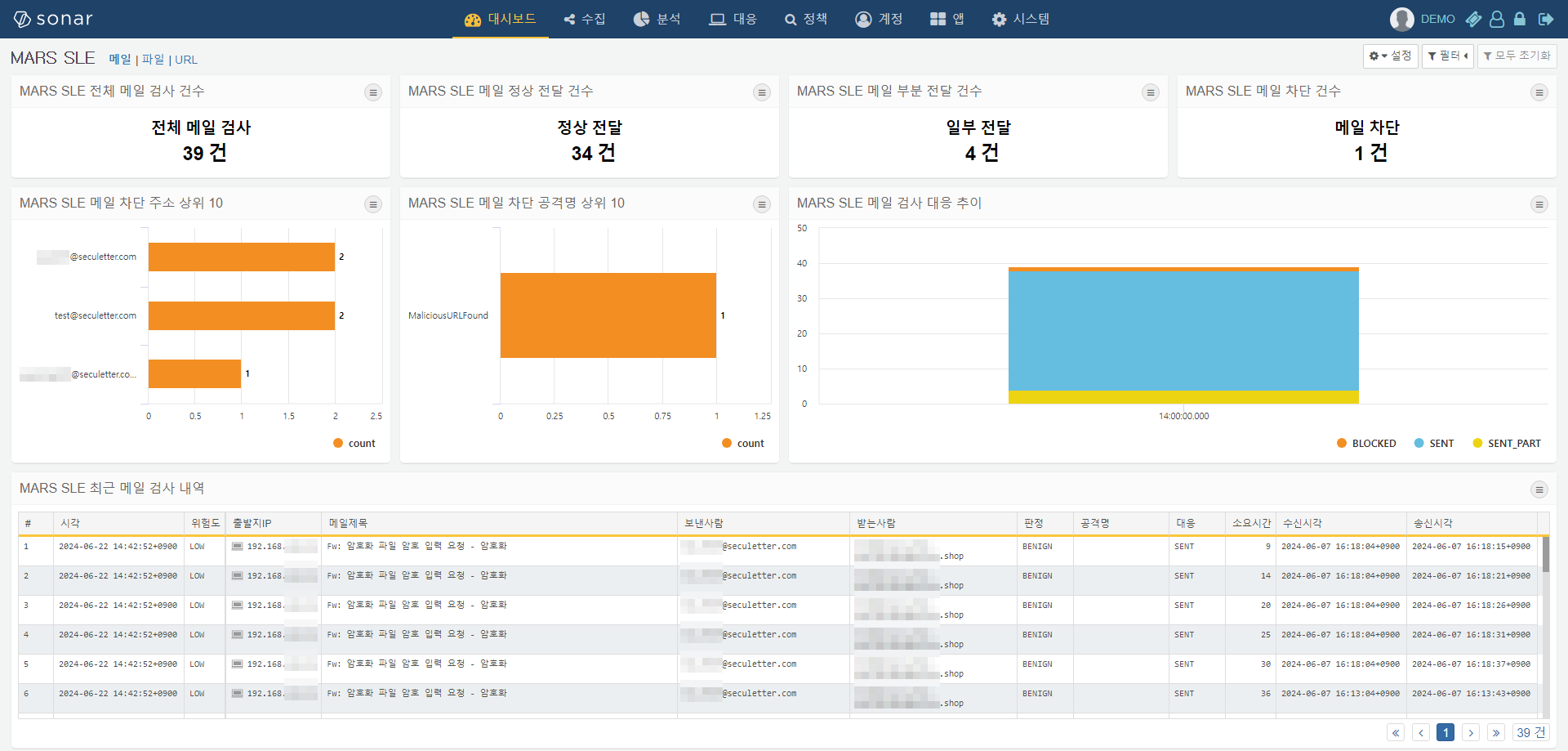Click the table vertical scrollbar thumb
The image size is (1568, 751).
tap(1545, 554)
